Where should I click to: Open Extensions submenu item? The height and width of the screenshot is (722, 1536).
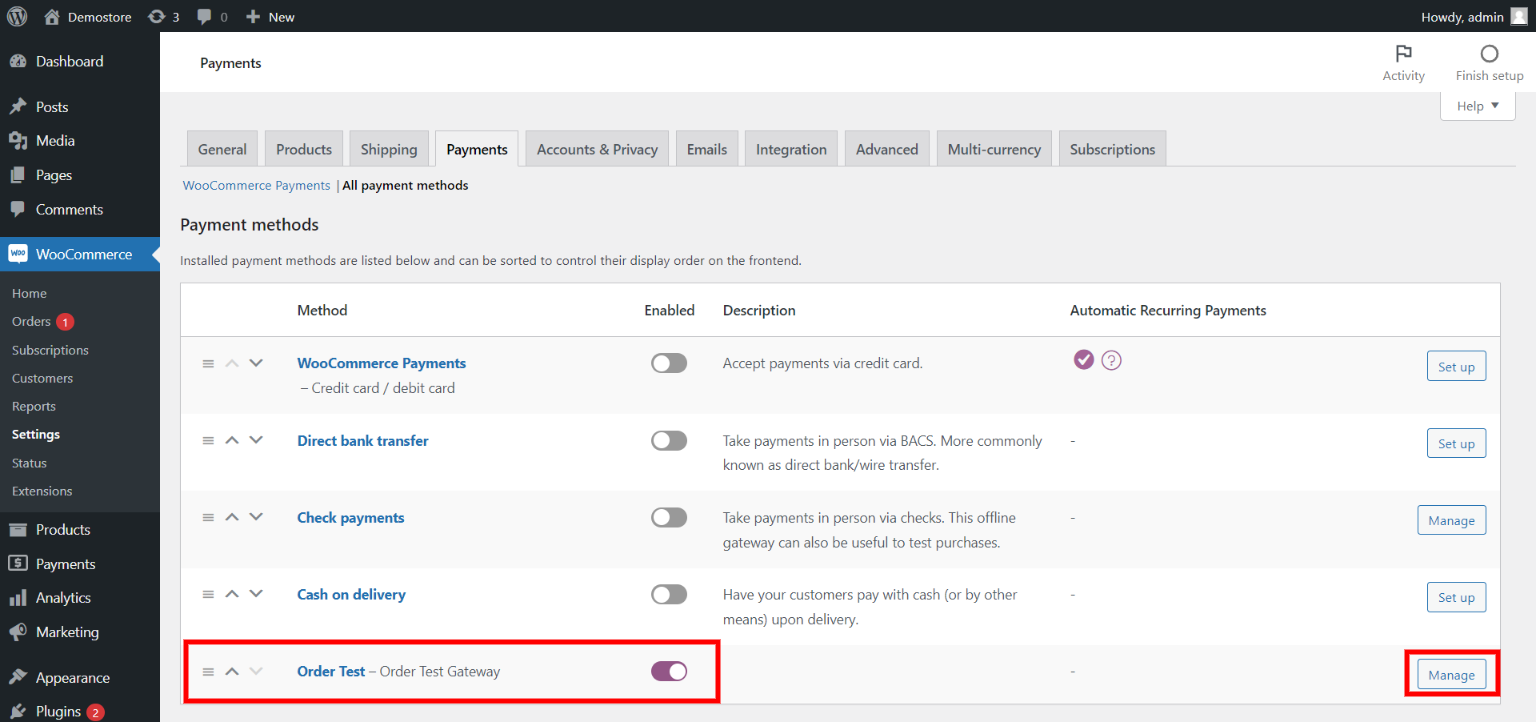[x=42, y=491]
